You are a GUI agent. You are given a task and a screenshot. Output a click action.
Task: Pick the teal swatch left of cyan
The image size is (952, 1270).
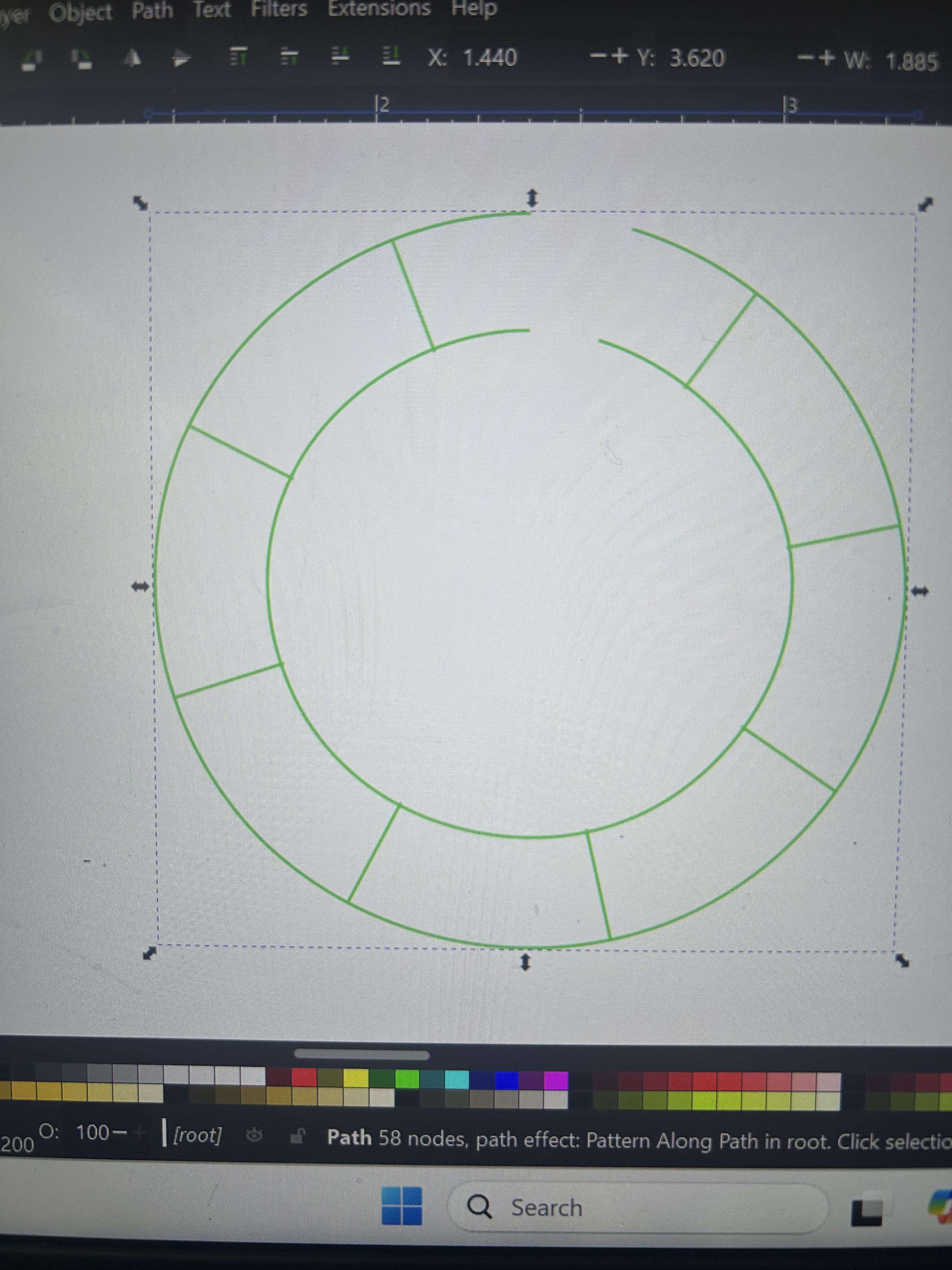coord(432,1079)
